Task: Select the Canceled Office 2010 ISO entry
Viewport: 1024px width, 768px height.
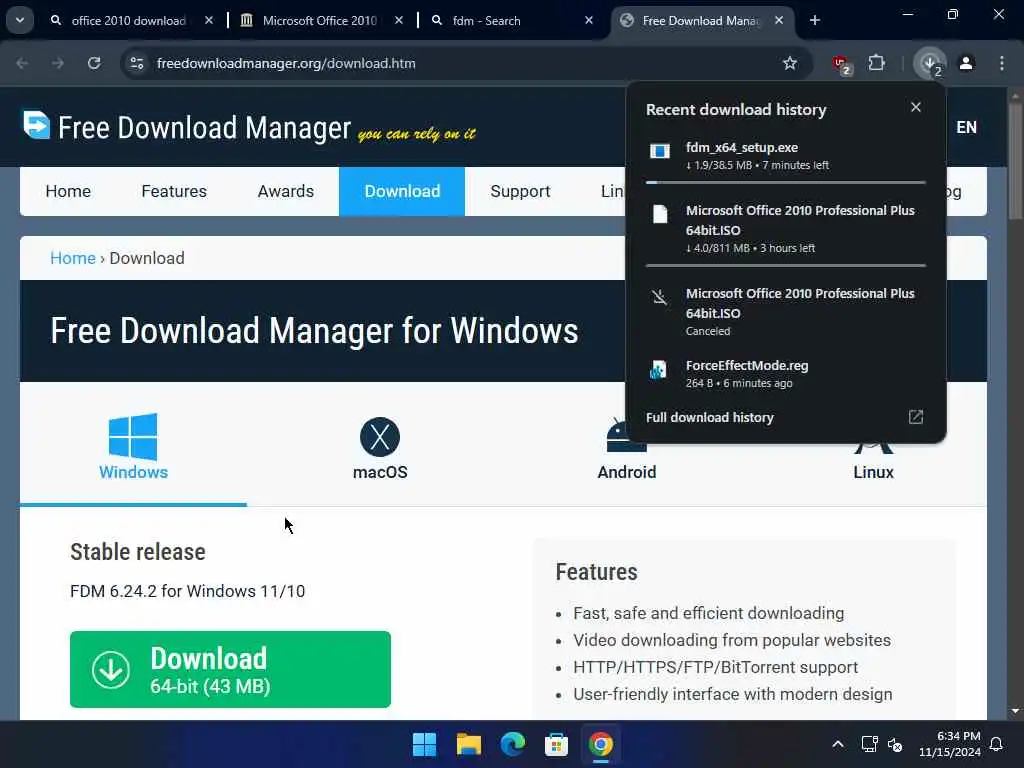Action: 786,312
